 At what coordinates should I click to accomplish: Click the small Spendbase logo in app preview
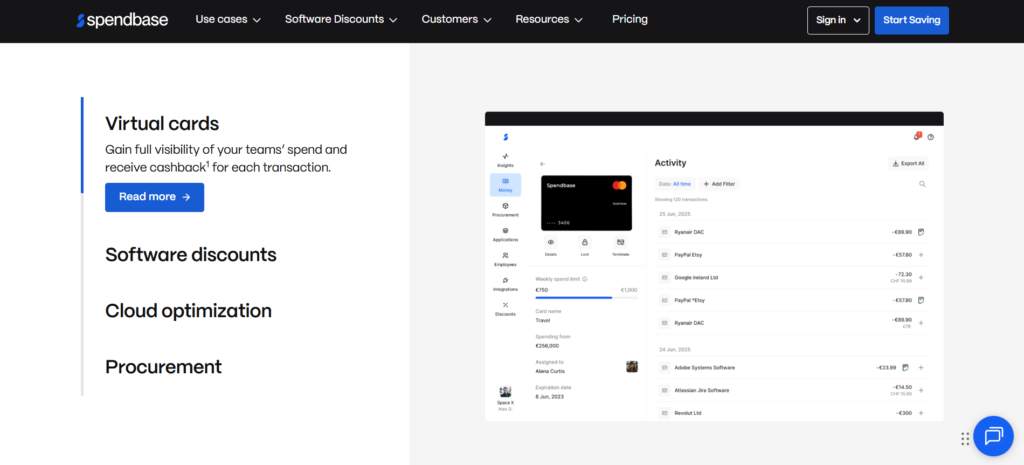pos(505,137)
